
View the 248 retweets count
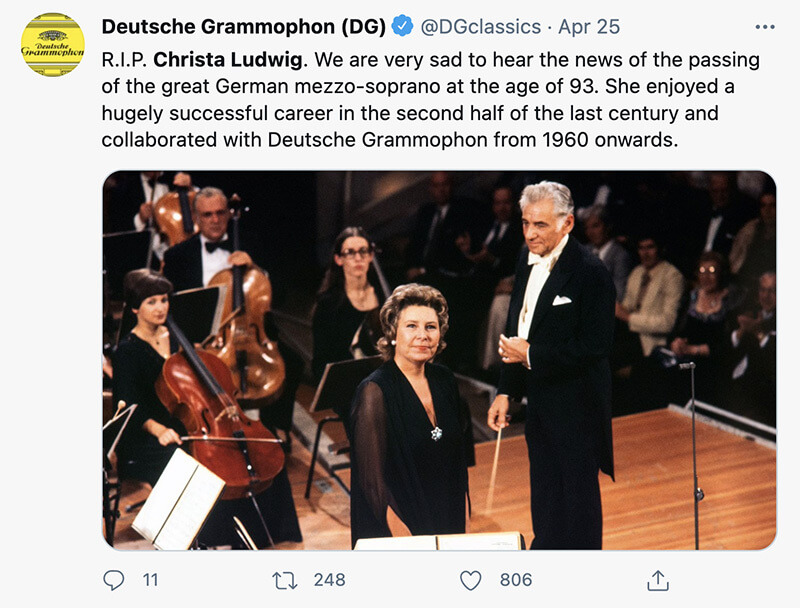[x=329, y=580]
